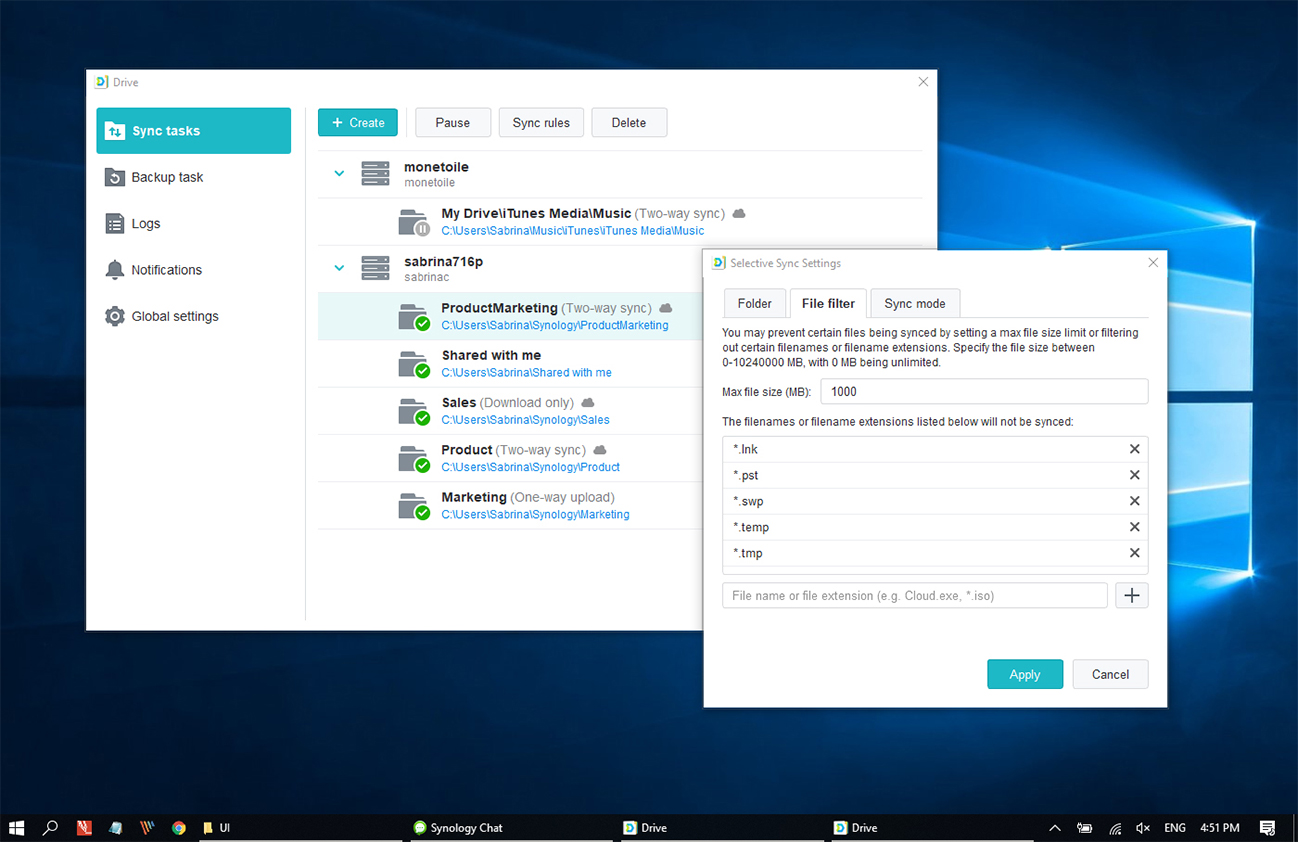Open Backup task in sidebar

(x=166, y=177)
